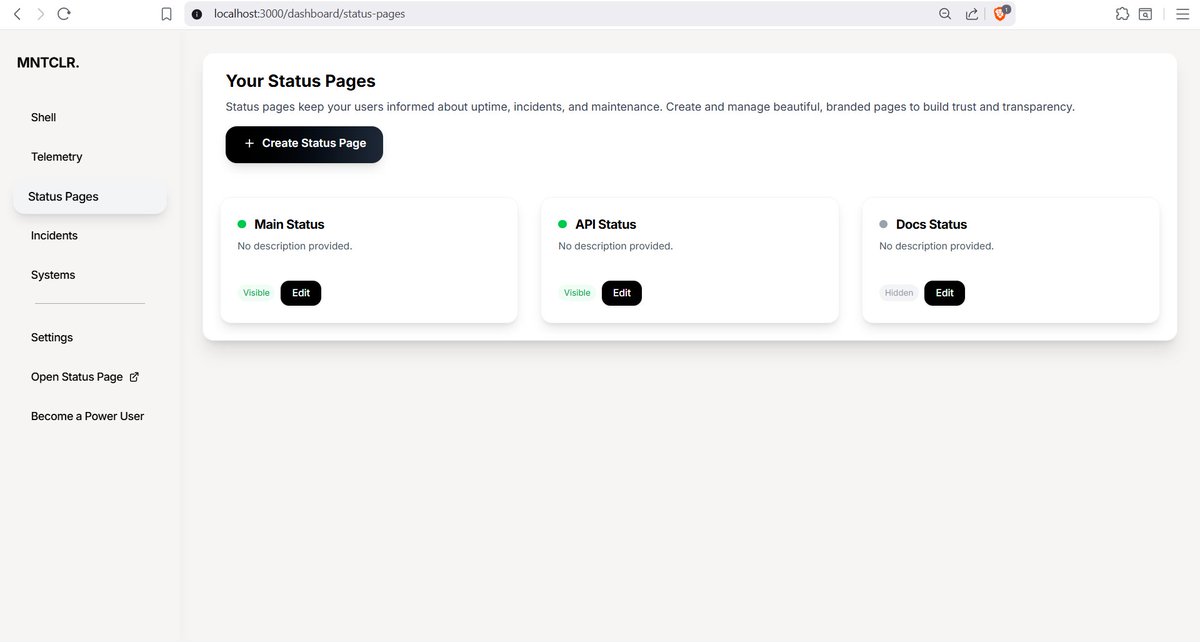Select the status pages intro paragraph

coord(650,107)
